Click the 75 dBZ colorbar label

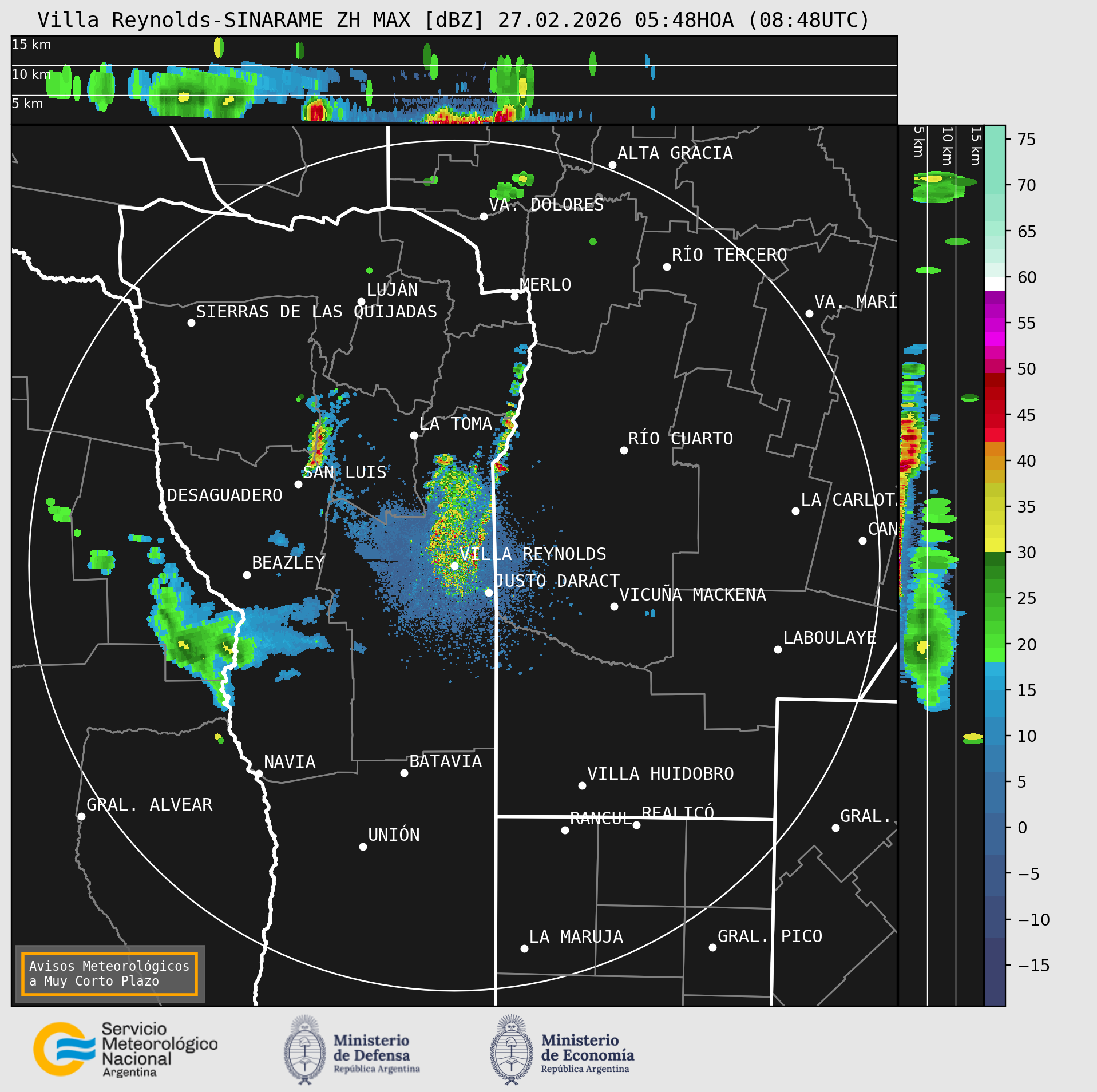[1027, 139]
